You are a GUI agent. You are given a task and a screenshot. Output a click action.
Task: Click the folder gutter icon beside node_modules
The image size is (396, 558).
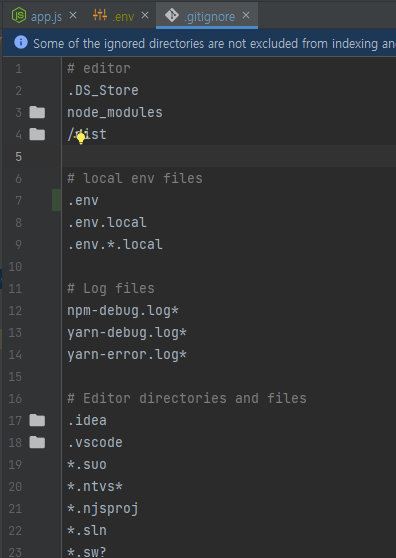click(37, 112)
